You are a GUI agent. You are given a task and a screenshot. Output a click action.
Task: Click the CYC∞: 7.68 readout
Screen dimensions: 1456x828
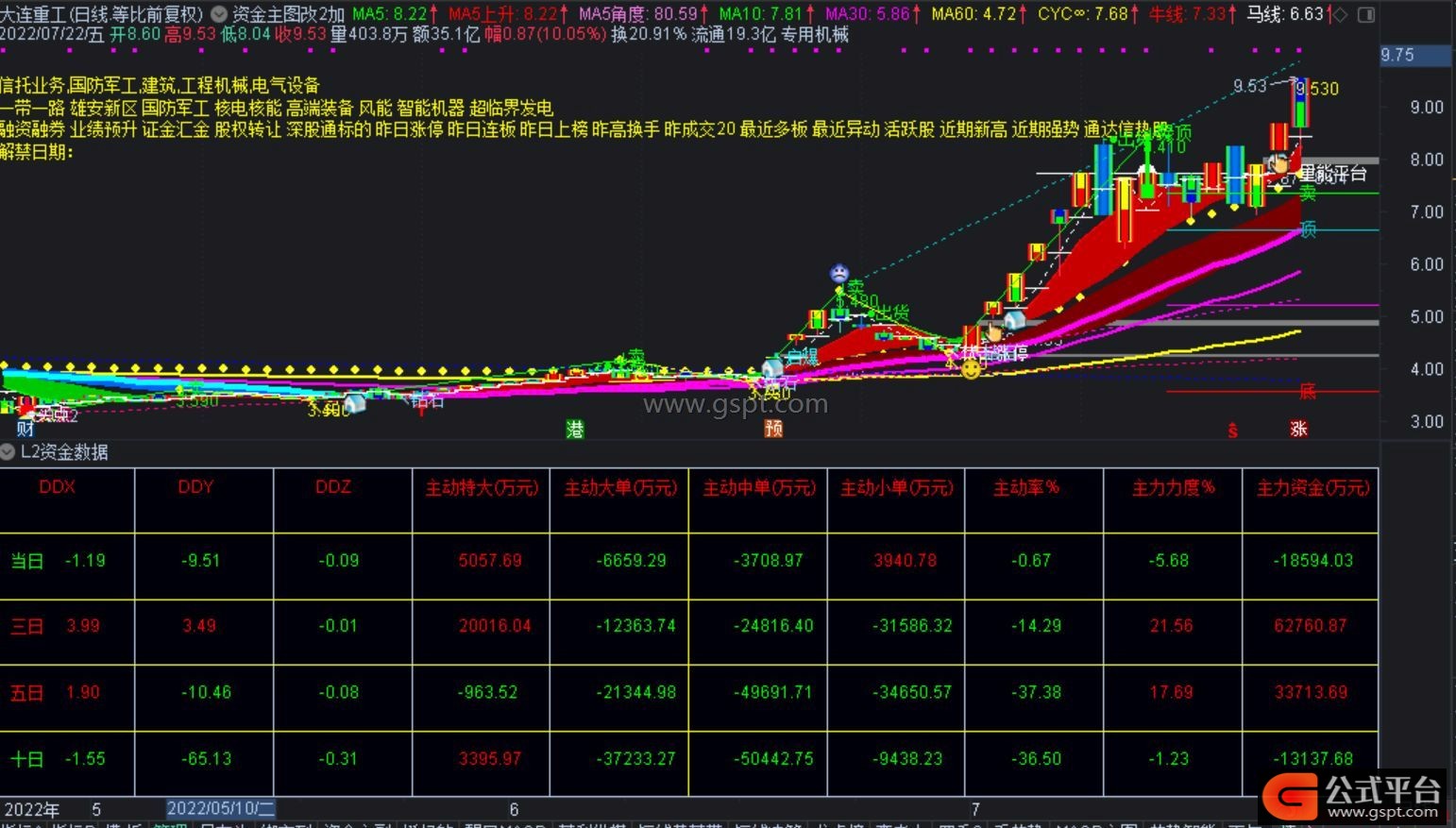[1088, 14]
